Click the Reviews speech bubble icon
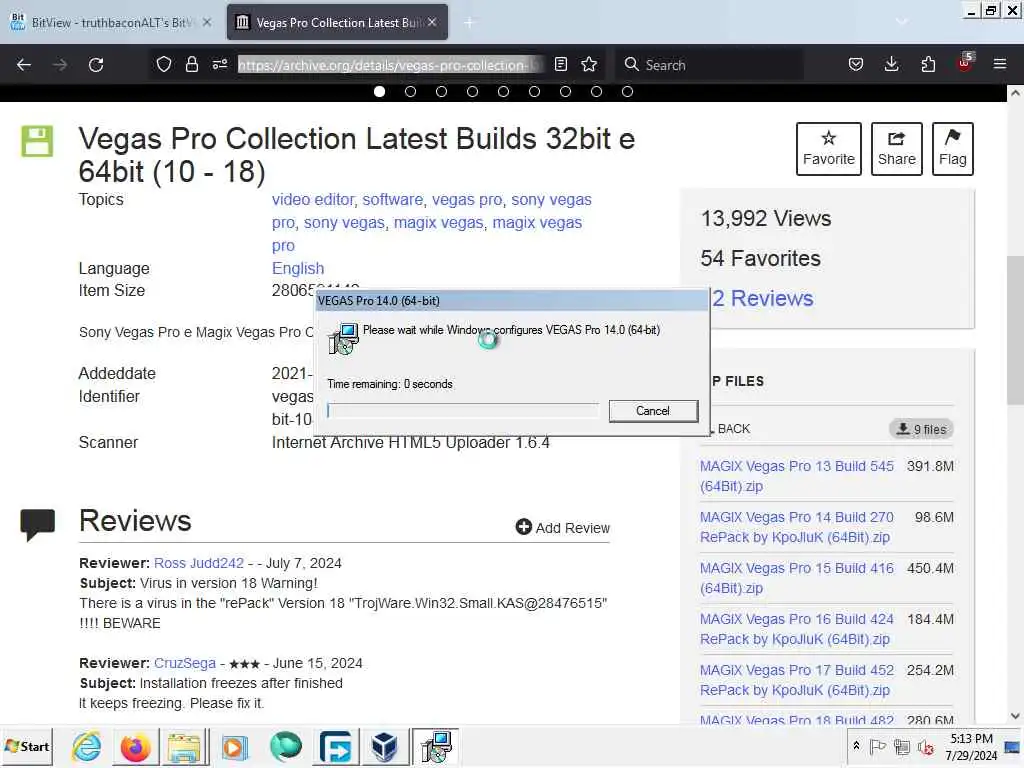The image size is (1024, 768). 37,524
